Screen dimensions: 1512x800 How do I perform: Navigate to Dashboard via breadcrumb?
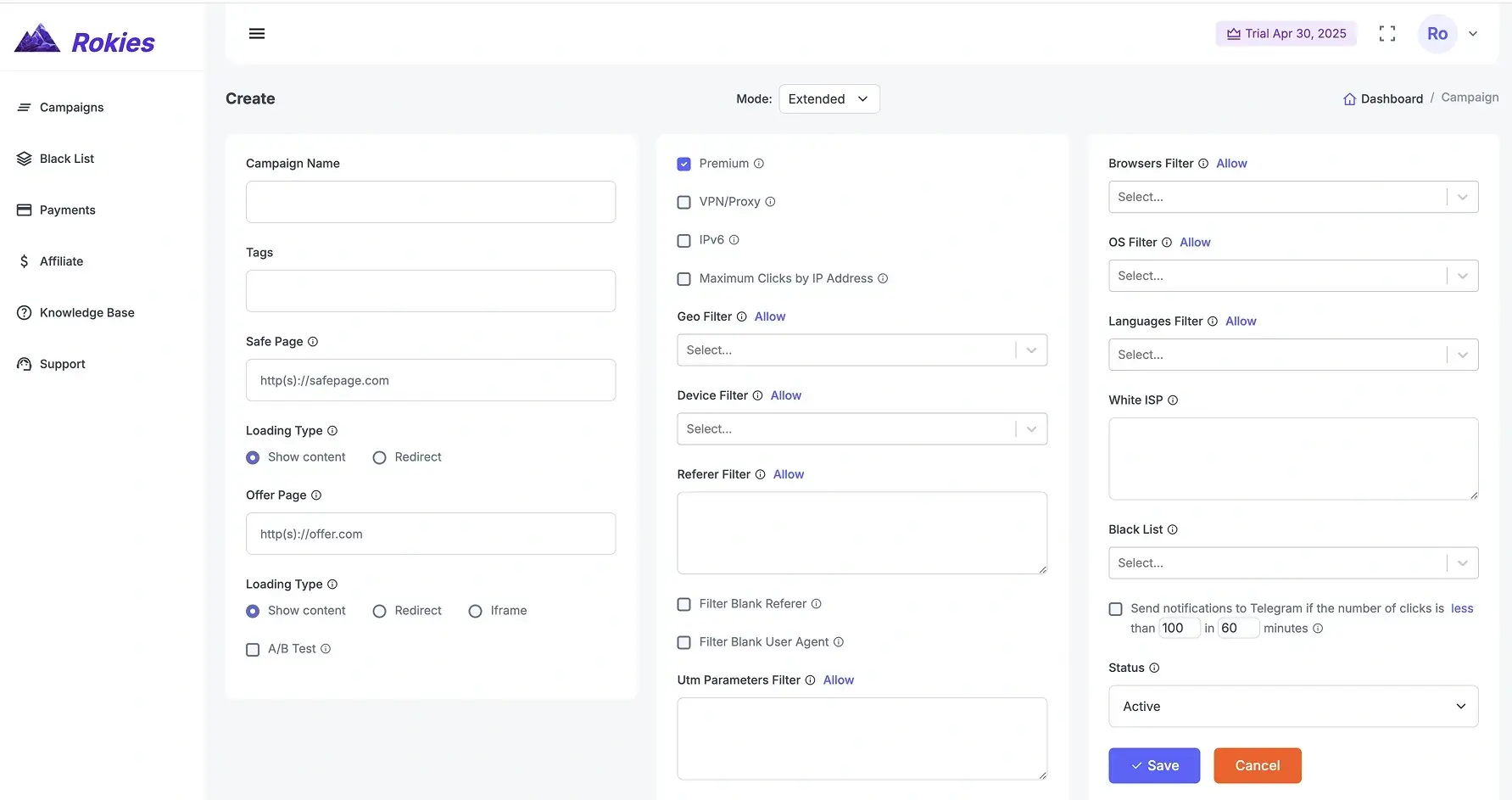click(x=1392, y=98)
